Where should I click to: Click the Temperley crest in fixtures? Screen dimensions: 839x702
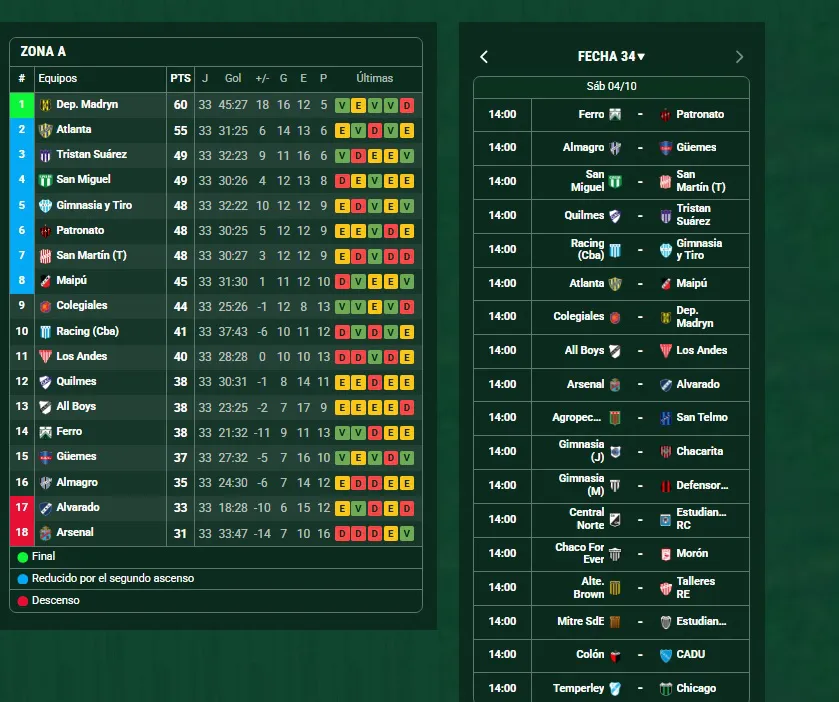615,689
